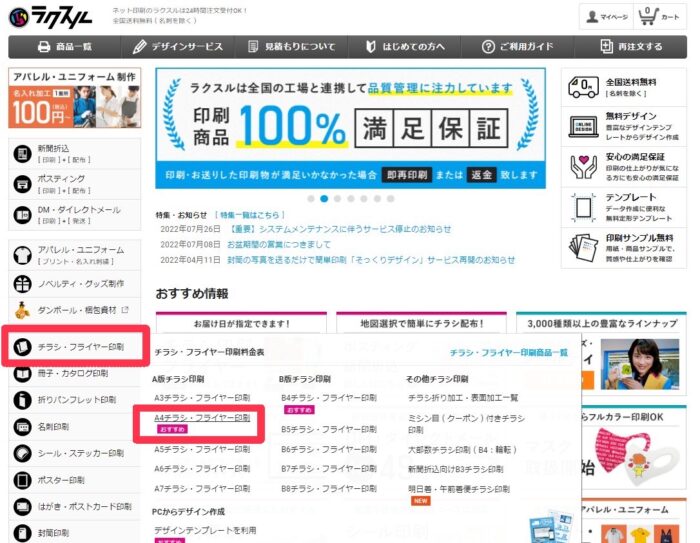
Task: Click ポスター印刷 icon
Action: point(22,480)
